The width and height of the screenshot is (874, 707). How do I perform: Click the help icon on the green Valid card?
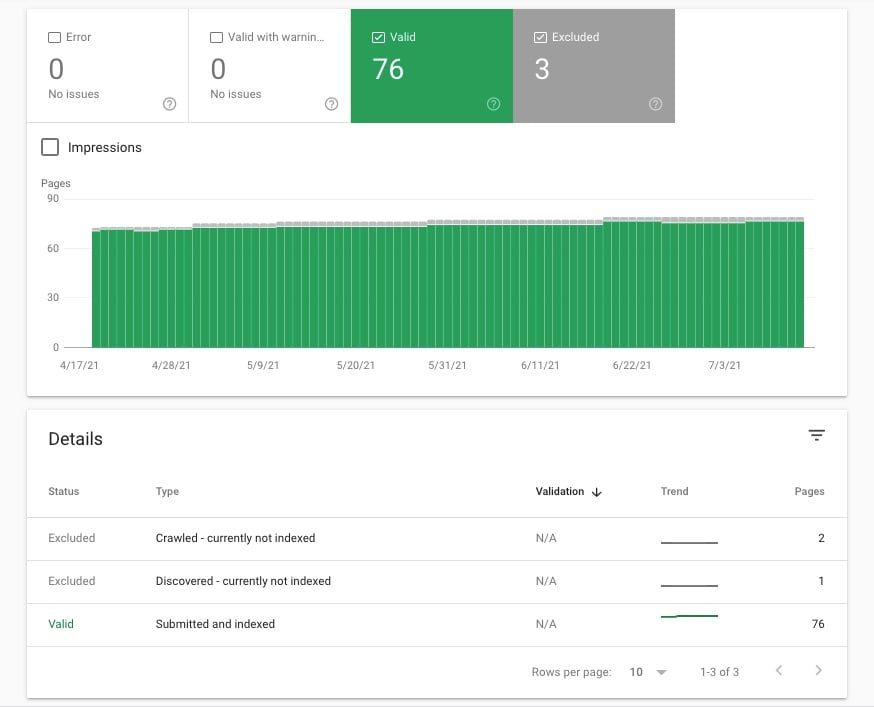pyautogui.click(x=493, y=103)
